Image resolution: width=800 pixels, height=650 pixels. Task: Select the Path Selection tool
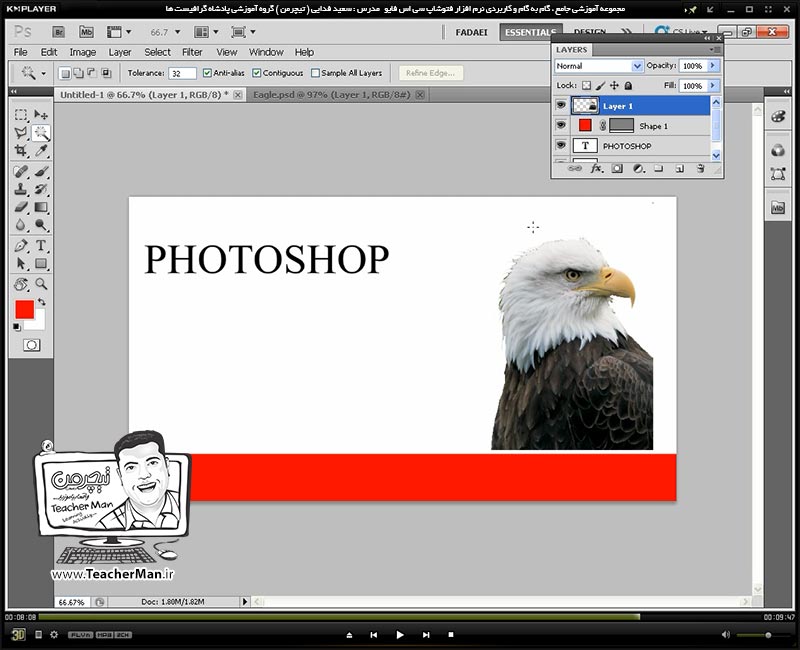click(x=20, y=264)
